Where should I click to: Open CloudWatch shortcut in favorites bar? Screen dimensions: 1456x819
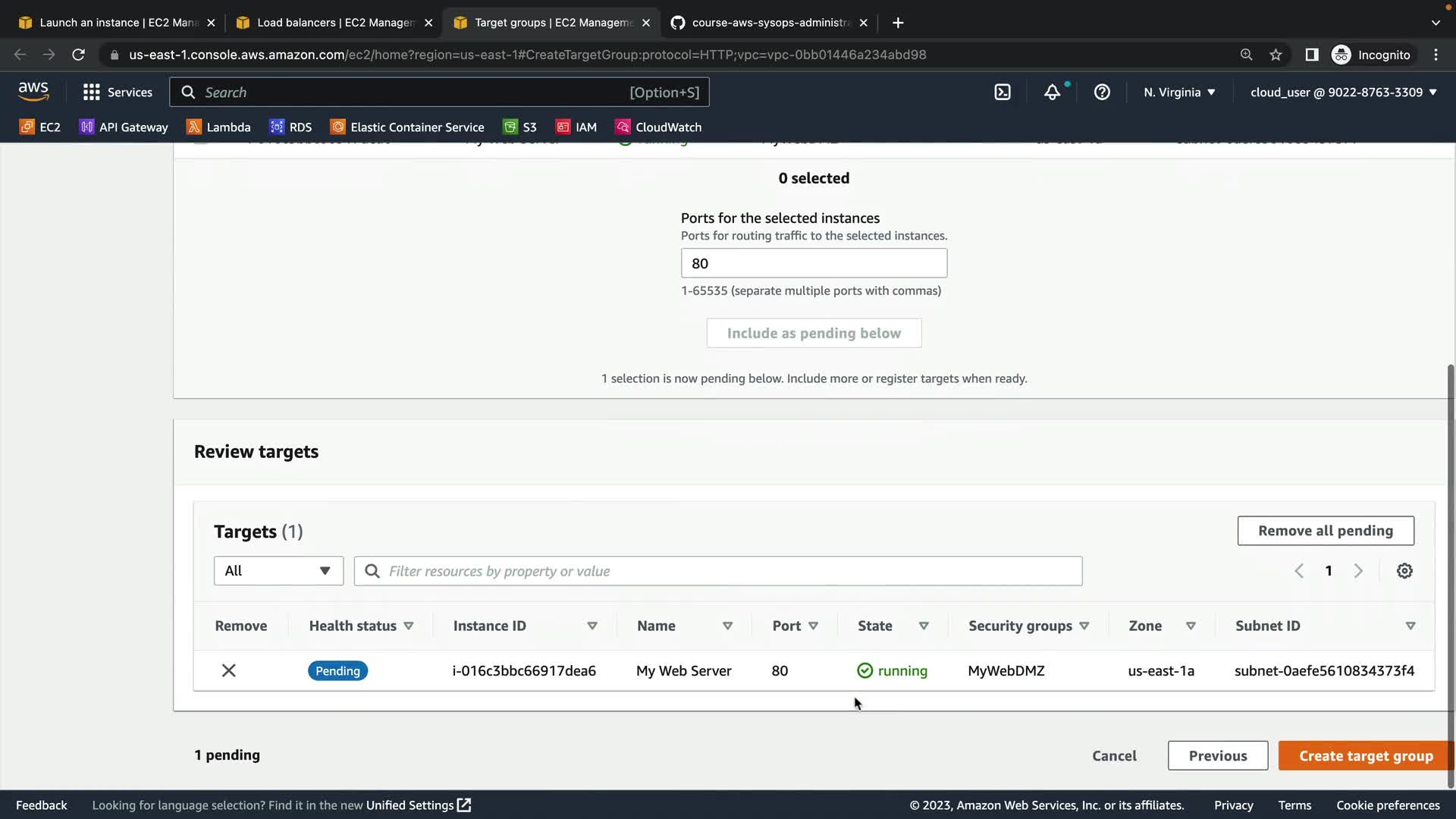[x=658, y=127]
